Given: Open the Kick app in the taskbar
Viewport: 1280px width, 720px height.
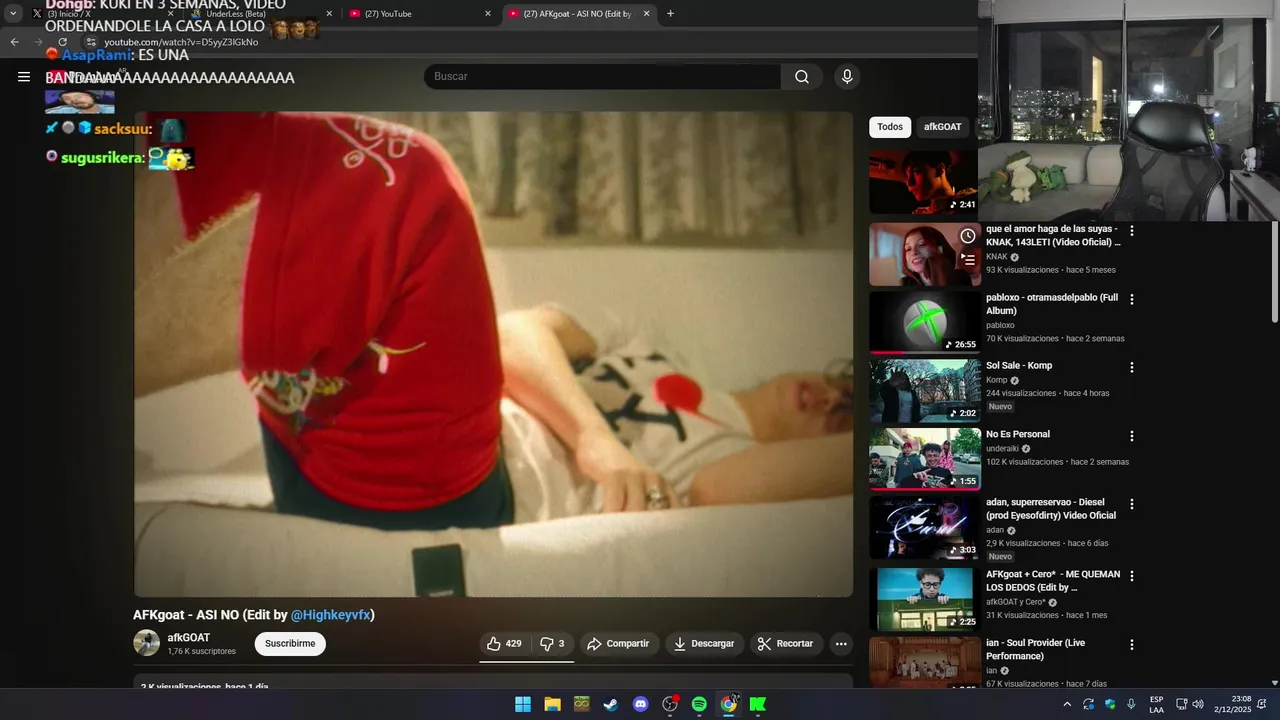Looking at the screenshot, I should click(758, 704).
